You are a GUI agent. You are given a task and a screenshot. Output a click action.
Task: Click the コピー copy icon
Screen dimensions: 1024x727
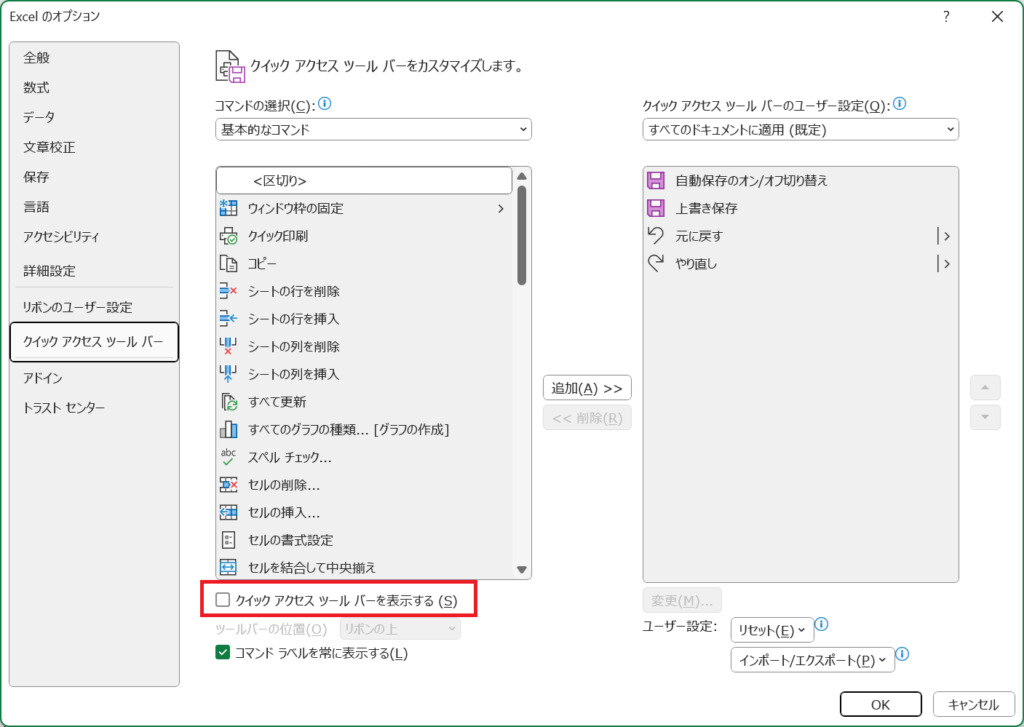tap(228, 263)
